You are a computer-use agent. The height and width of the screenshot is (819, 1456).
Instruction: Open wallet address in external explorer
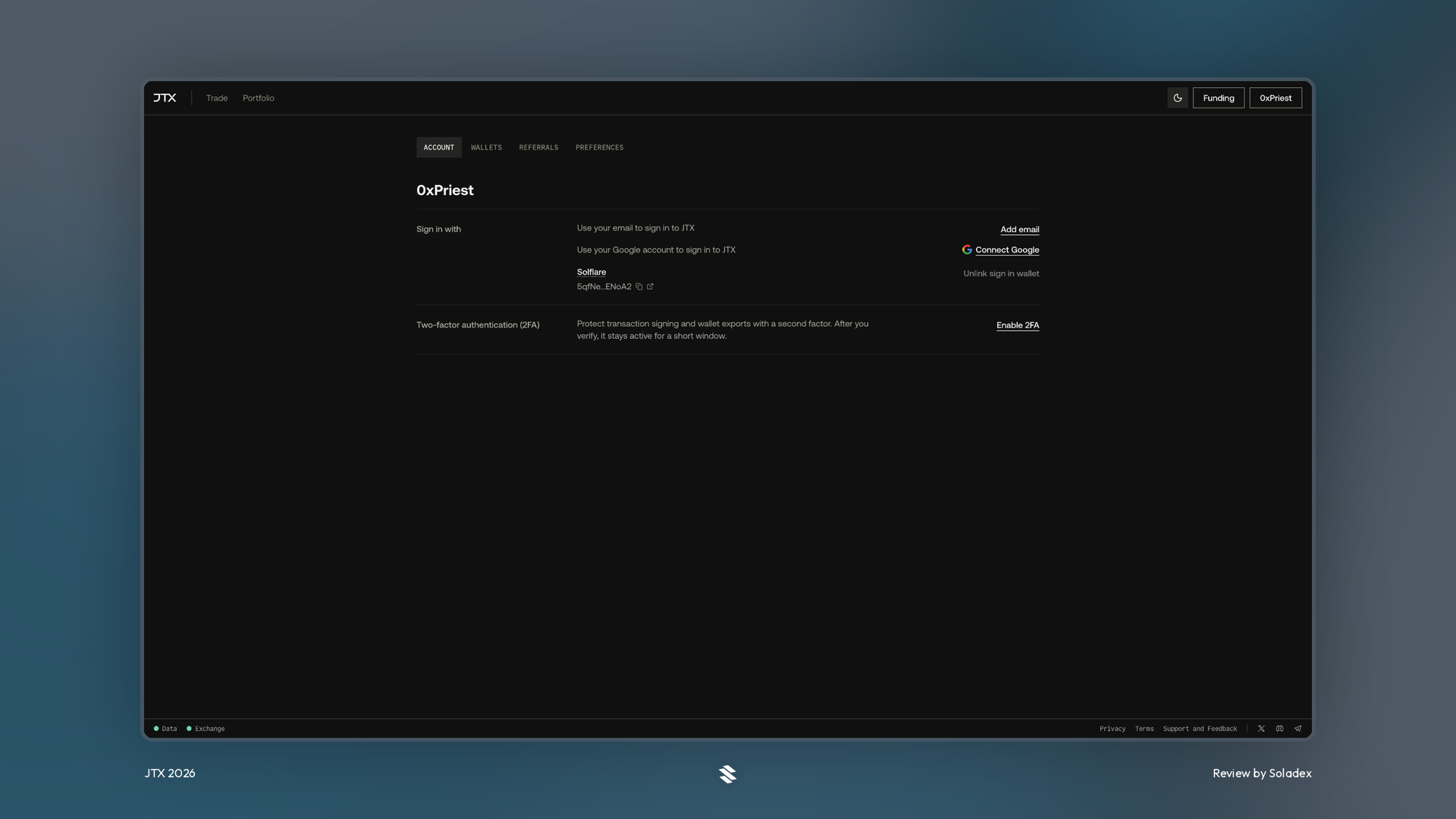pyautogui.click(x=650, y=287)
